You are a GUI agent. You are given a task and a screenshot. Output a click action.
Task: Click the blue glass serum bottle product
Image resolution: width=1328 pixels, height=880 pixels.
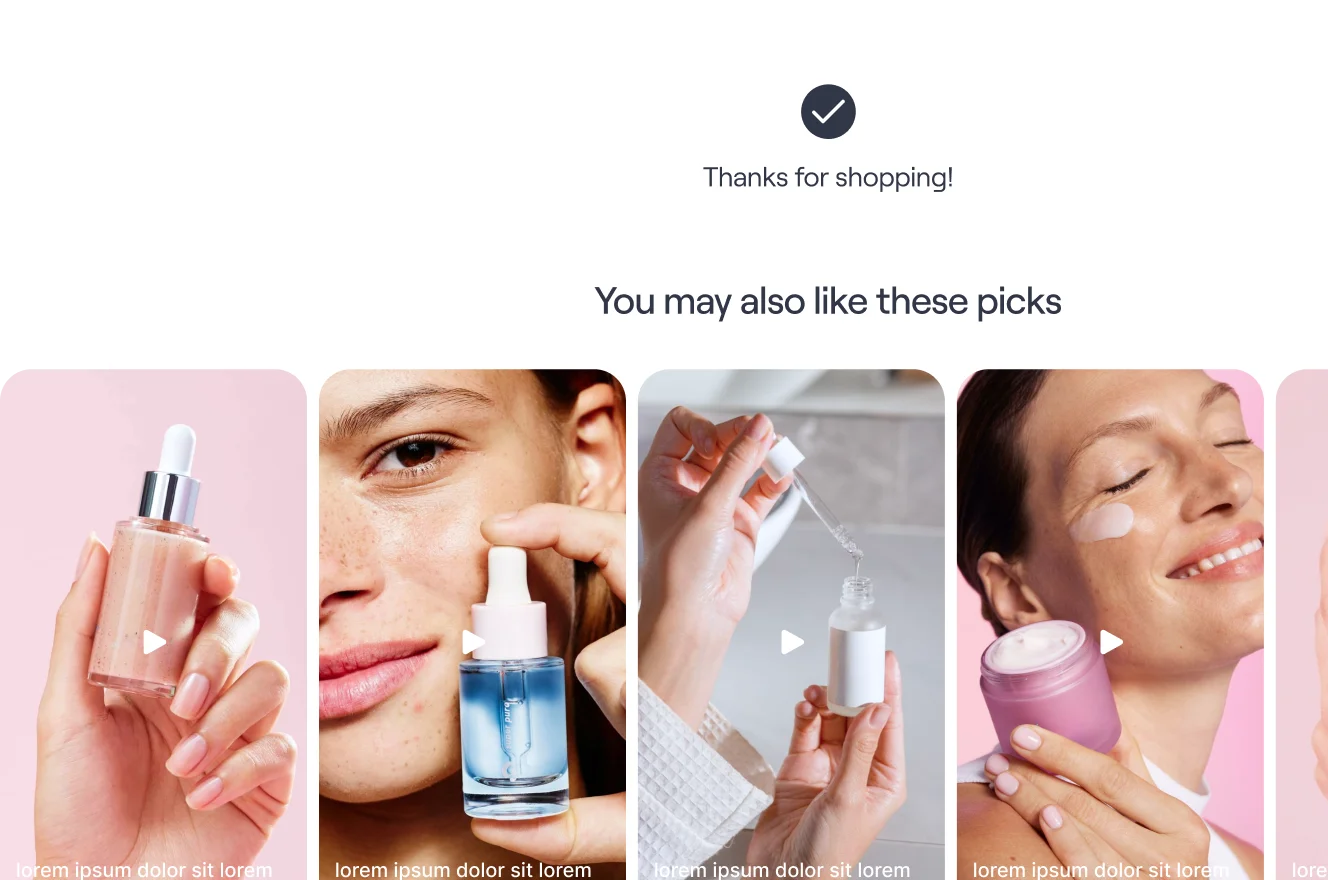pyautogui.click(x=513, y=682)
